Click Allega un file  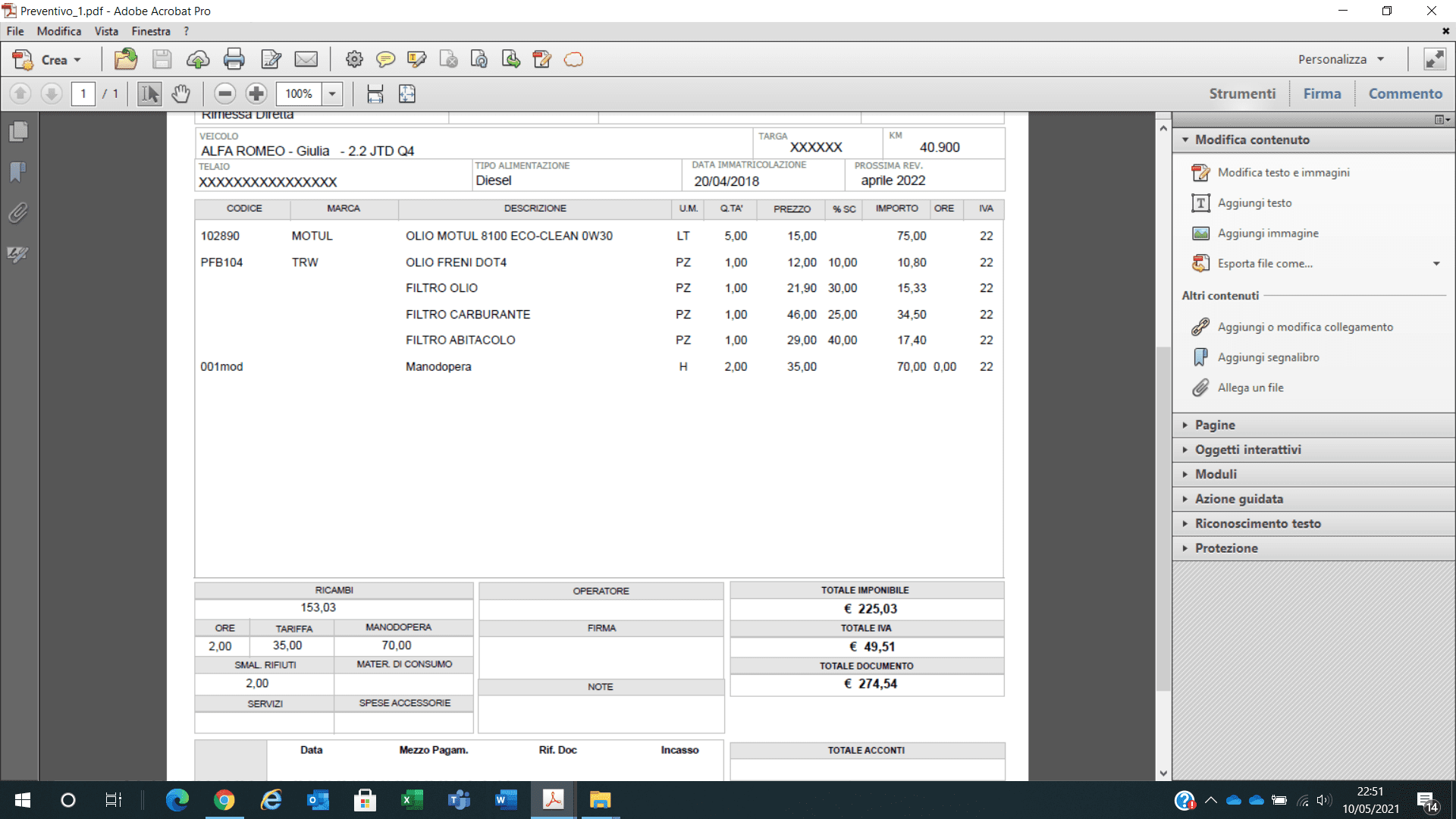1250,388
